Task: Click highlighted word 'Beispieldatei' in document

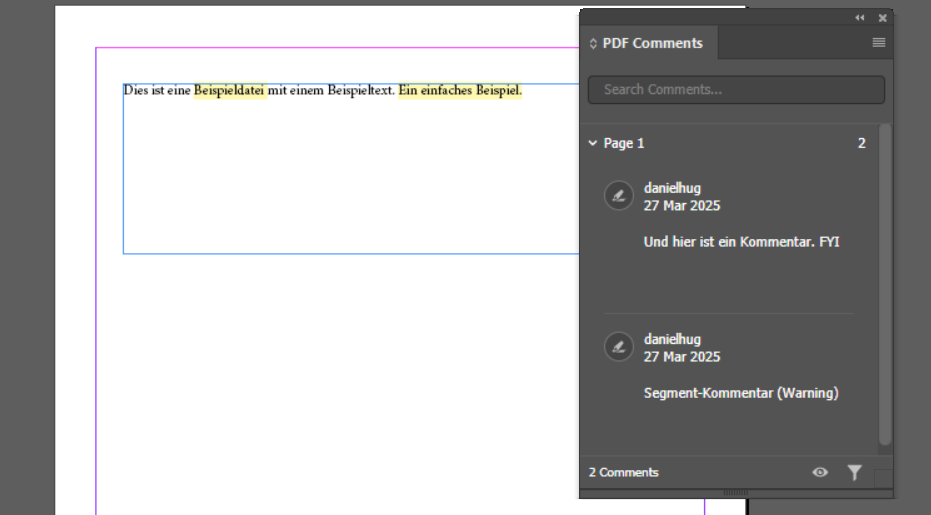Action: [229, 91]
